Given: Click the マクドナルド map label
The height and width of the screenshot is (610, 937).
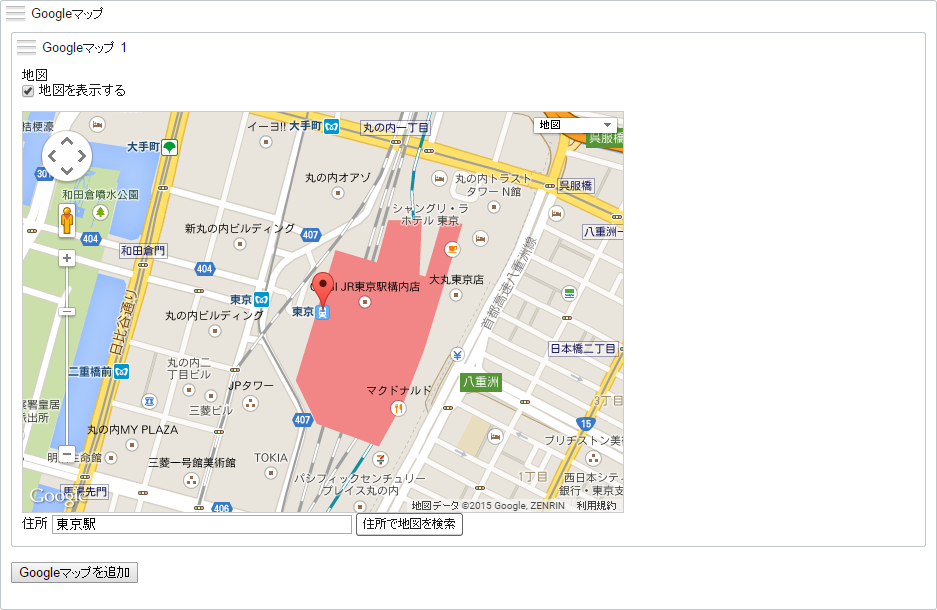Looking at the screenshot, I should point(399,391).
